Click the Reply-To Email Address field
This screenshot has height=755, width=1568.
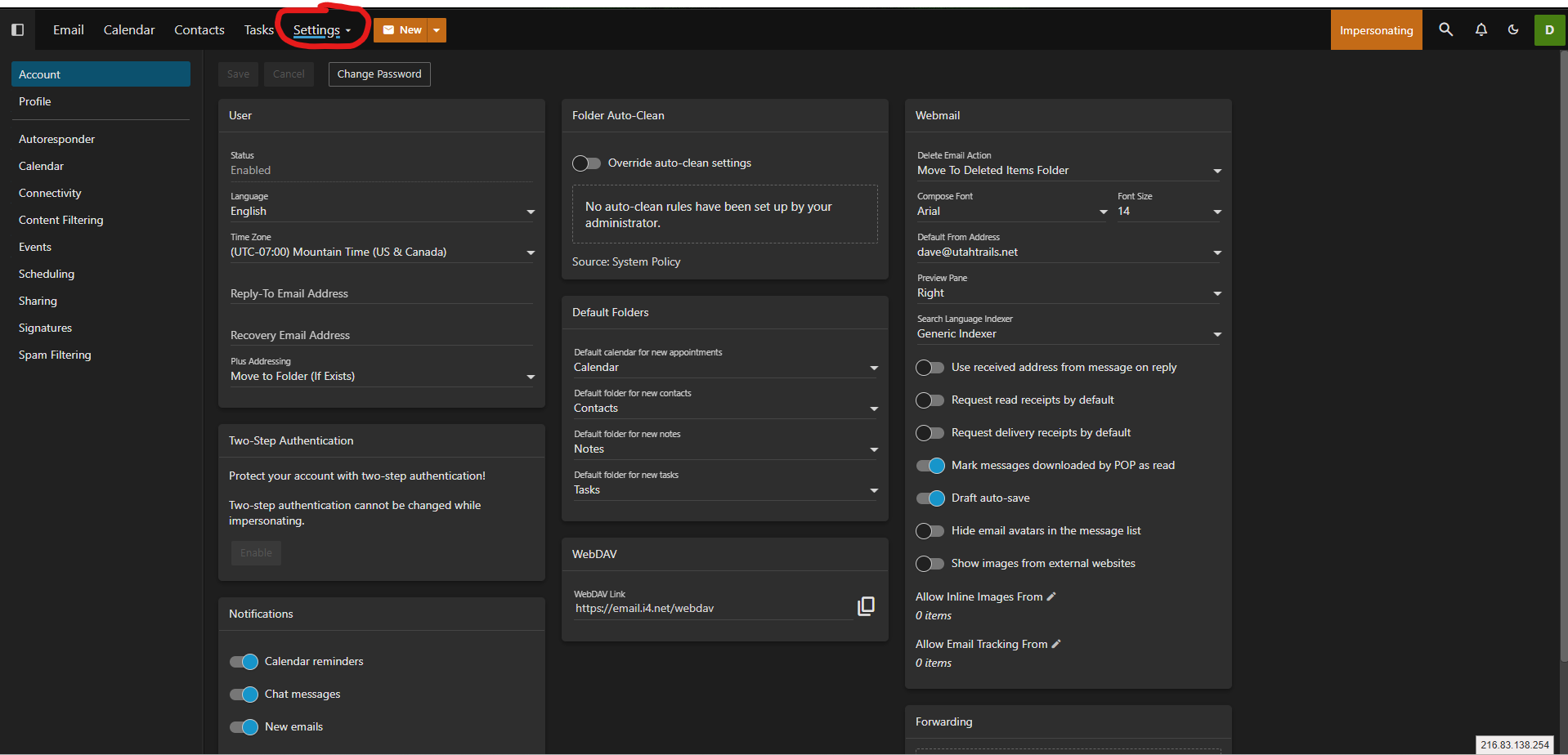click(381, 294)
